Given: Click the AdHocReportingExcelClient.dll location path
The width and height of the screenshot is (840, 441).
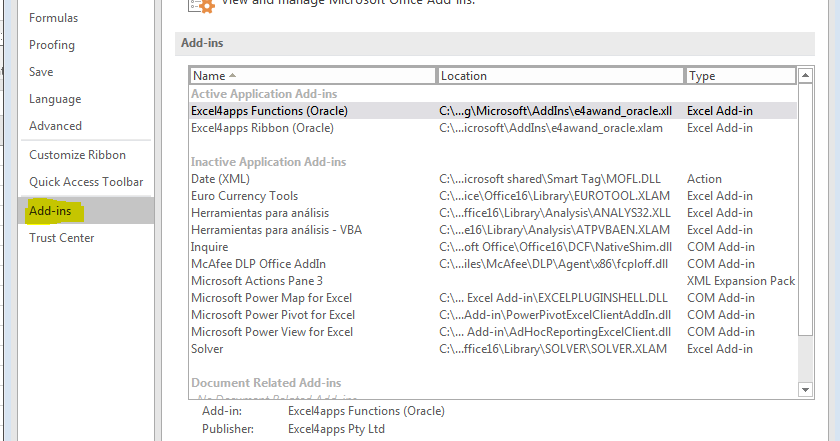Looking at the screenshot, I should coord(555,332).
